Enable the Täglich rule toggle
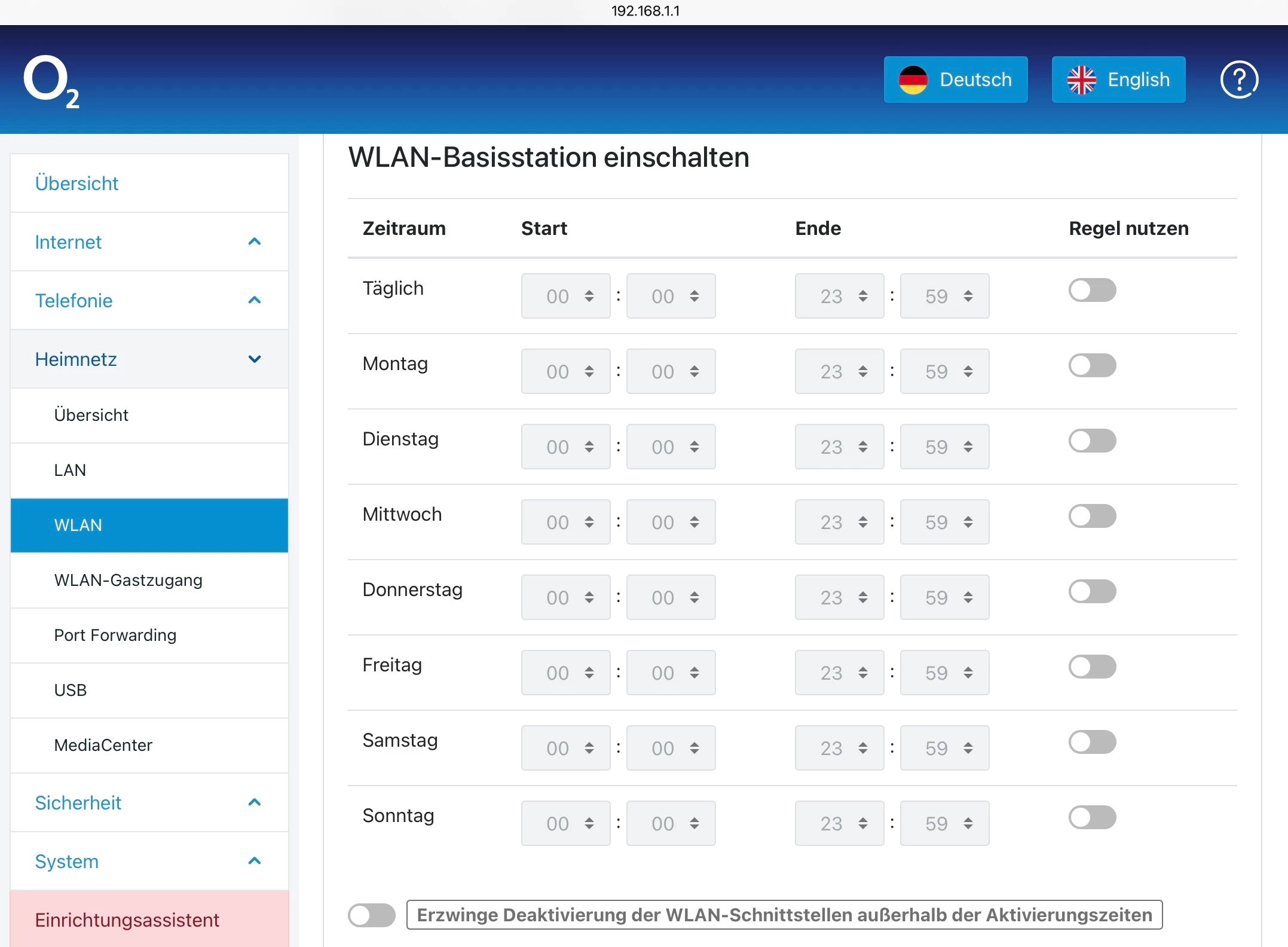Image resolution: width=1288 pixels, height=947 pixels. pyautogui.click(x=1092, y=291)
